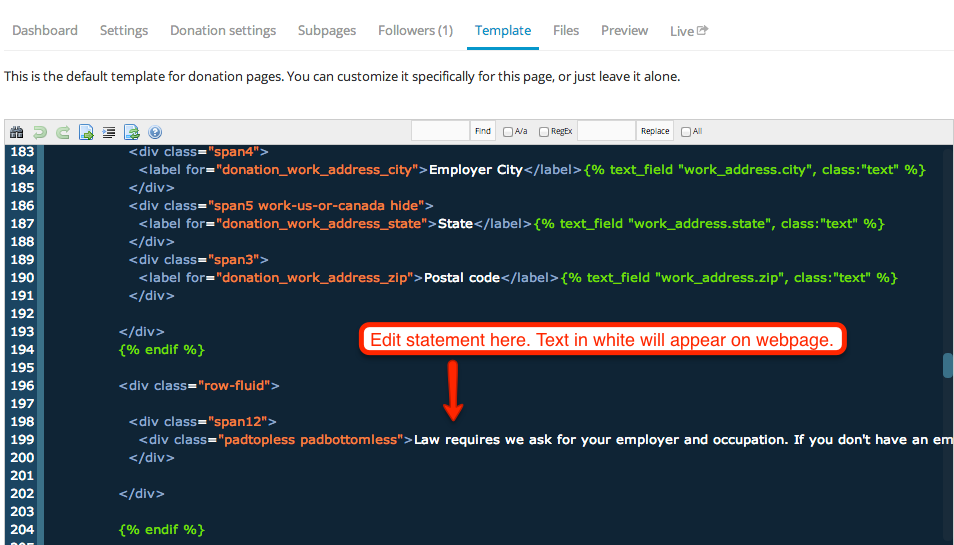The height and width of the screenshot is (545, 954).
Task: Click the external-link icon beside Live
Action: [x=703, y=30]
